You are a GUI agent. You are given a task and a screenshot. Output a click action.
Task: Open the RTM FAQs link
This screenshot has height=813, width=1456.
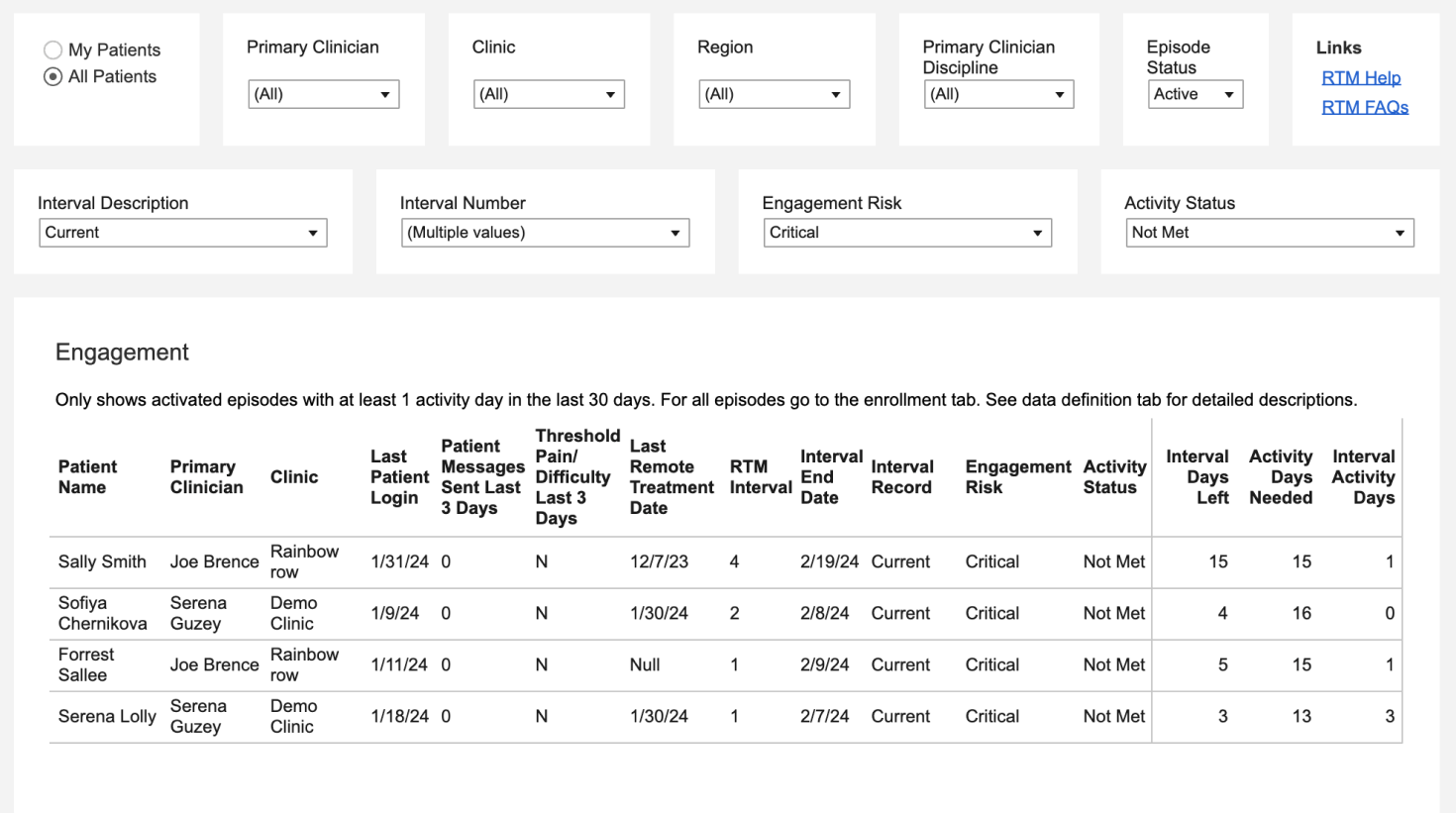[1365, 107]
